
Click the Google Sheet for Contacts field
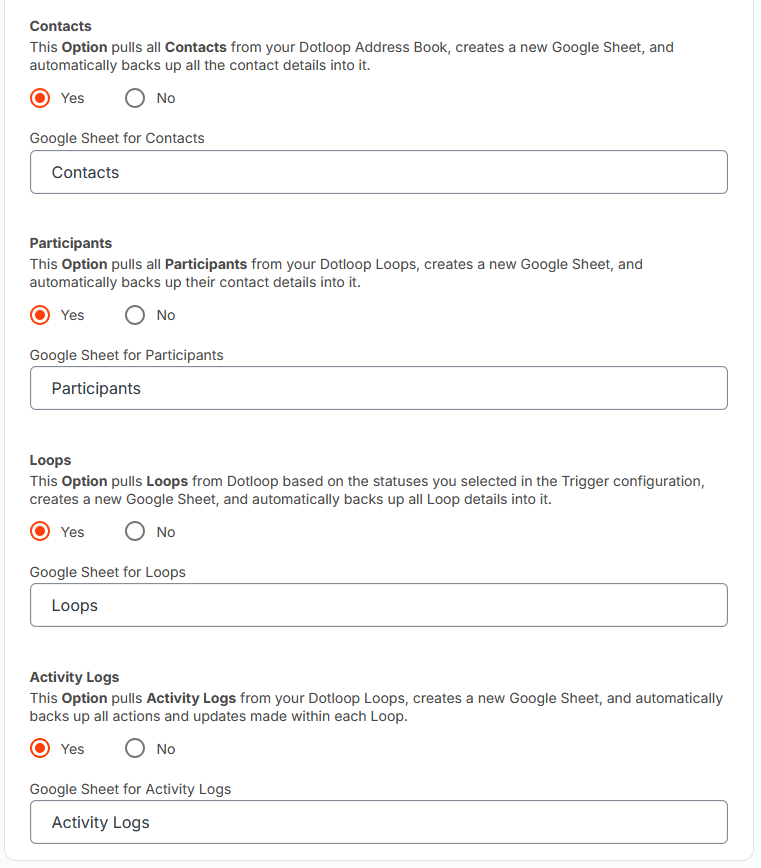378,171
